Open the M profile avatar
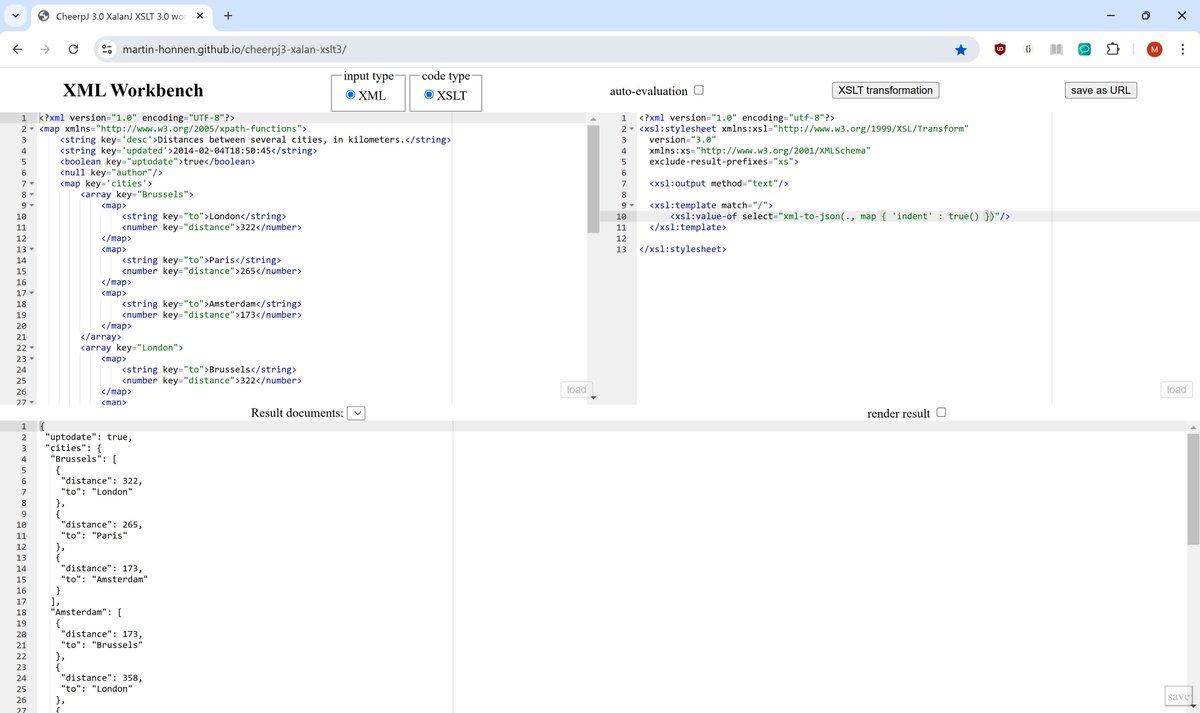The height and width of the screenshot is (713, 1200). tap(1154, 49)
